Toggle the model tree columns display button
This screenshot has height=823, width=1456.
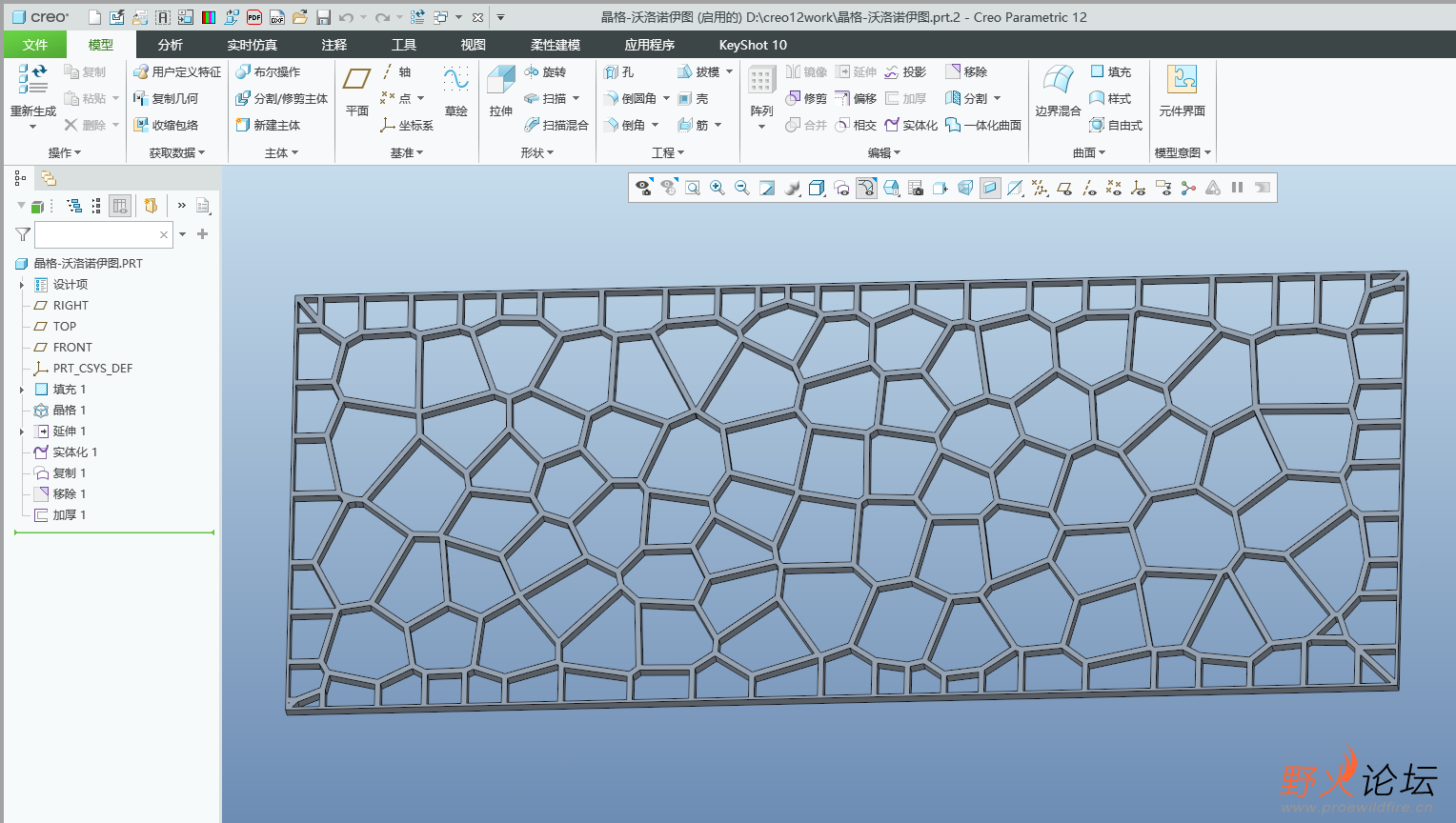[x=120, y=206]
